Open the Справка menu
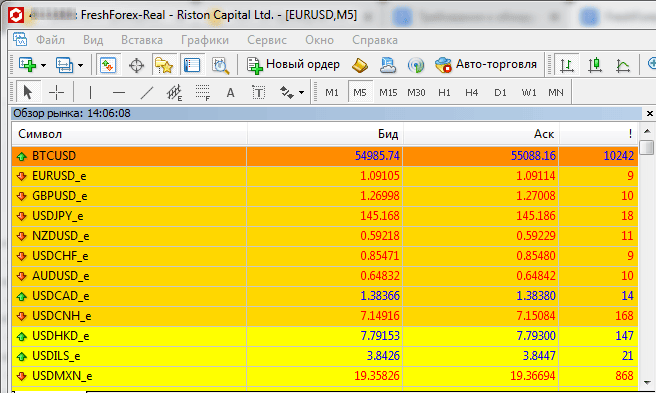This screenshot has height=393, width=656. (x=375, y=40)
